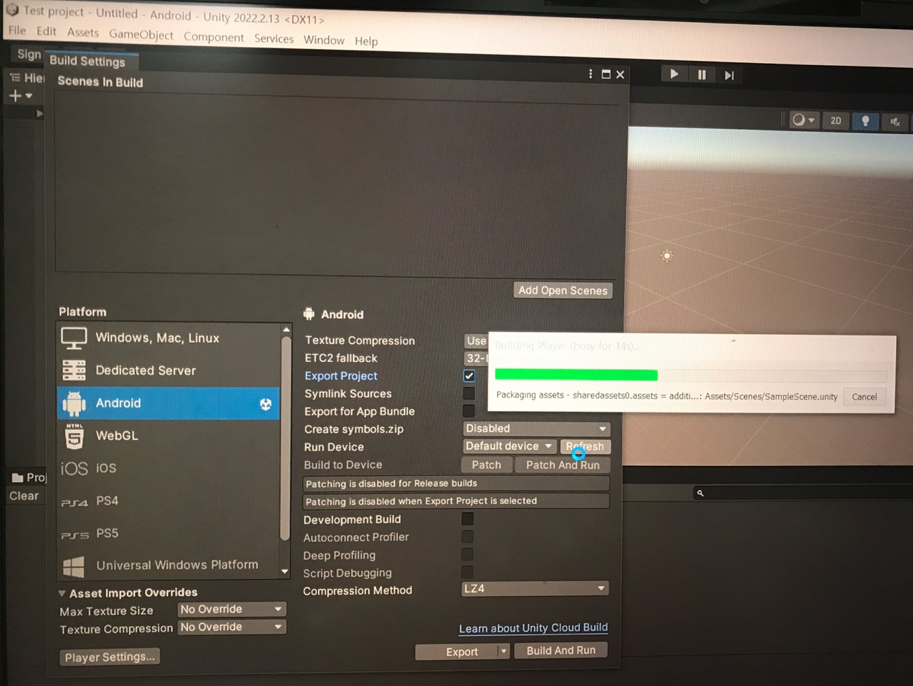The image size is (913, 686).
Task: Cancel the Building Player progress
Action: coord(864,397)
